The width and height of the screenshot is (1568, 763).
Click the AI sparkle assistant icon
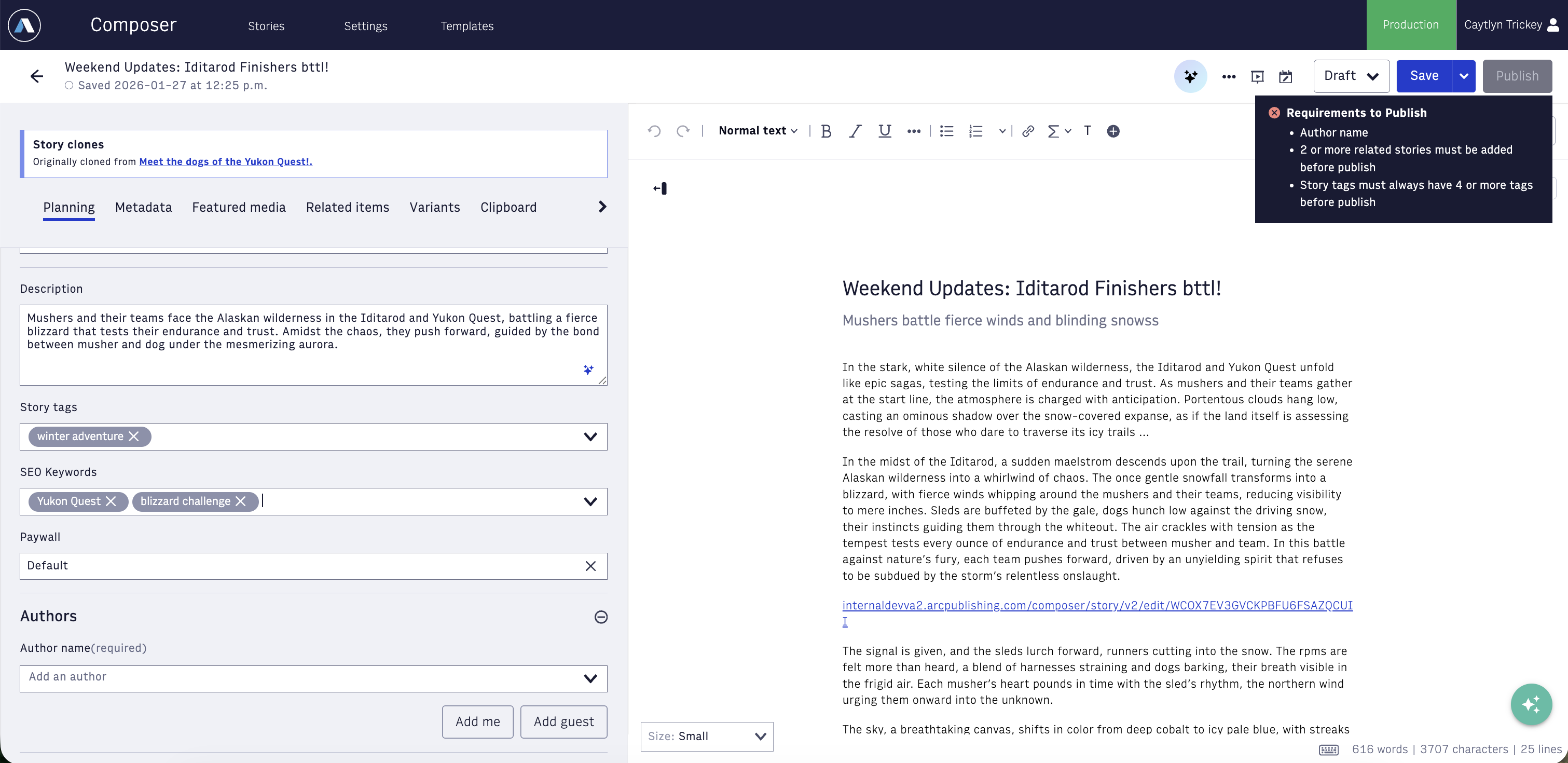click(x=1190, y=76)
